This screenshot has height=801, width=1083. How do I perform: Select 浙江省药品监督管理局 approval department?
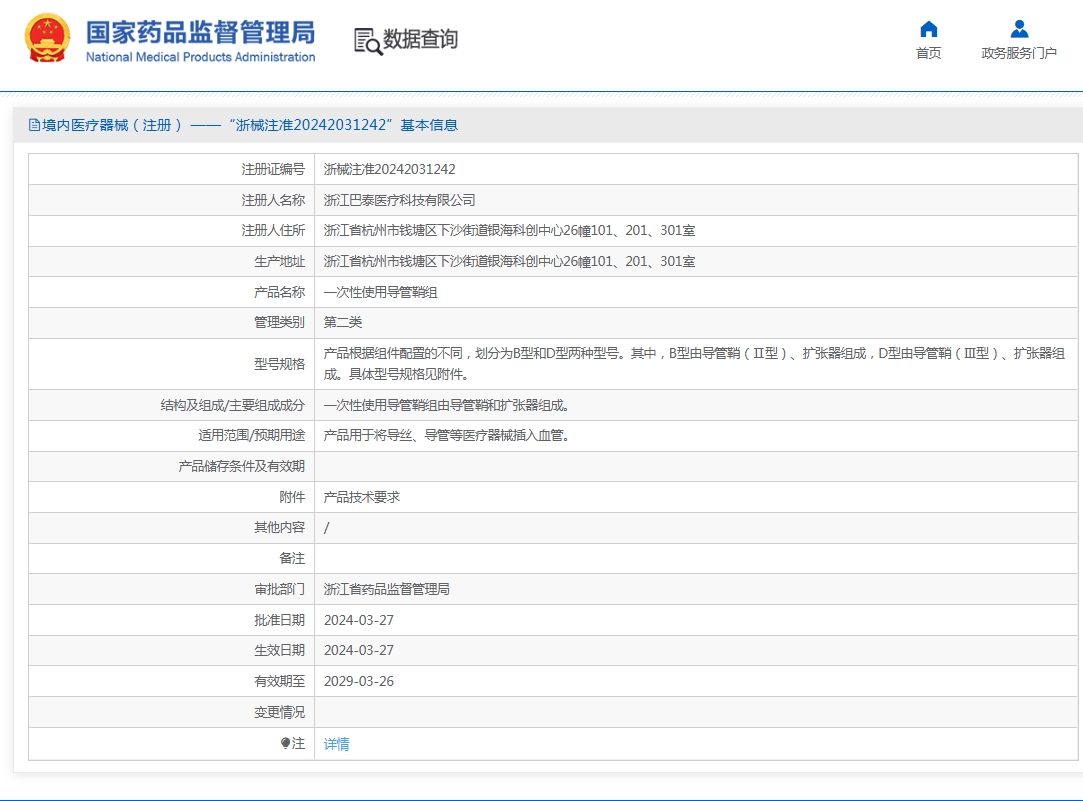pos(387,589)
